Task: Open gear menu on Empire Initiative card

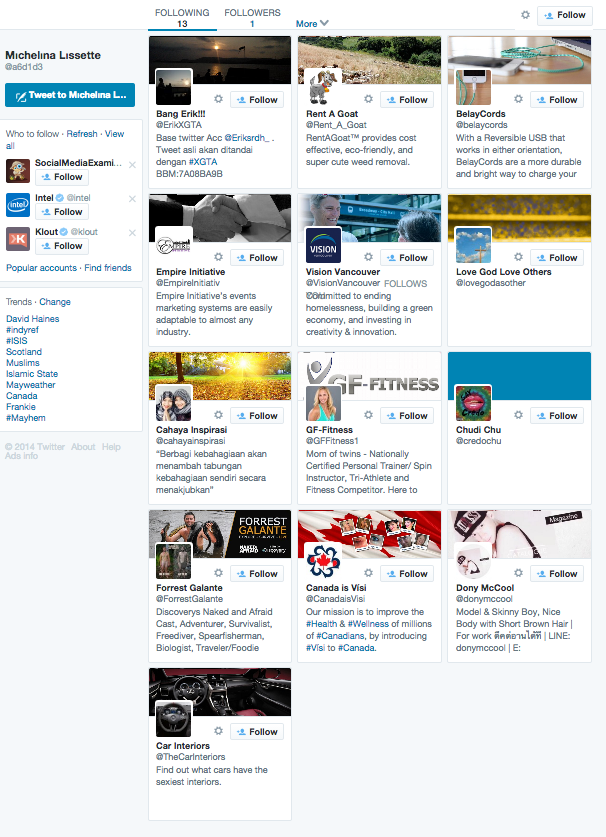Action: (218, 257)
